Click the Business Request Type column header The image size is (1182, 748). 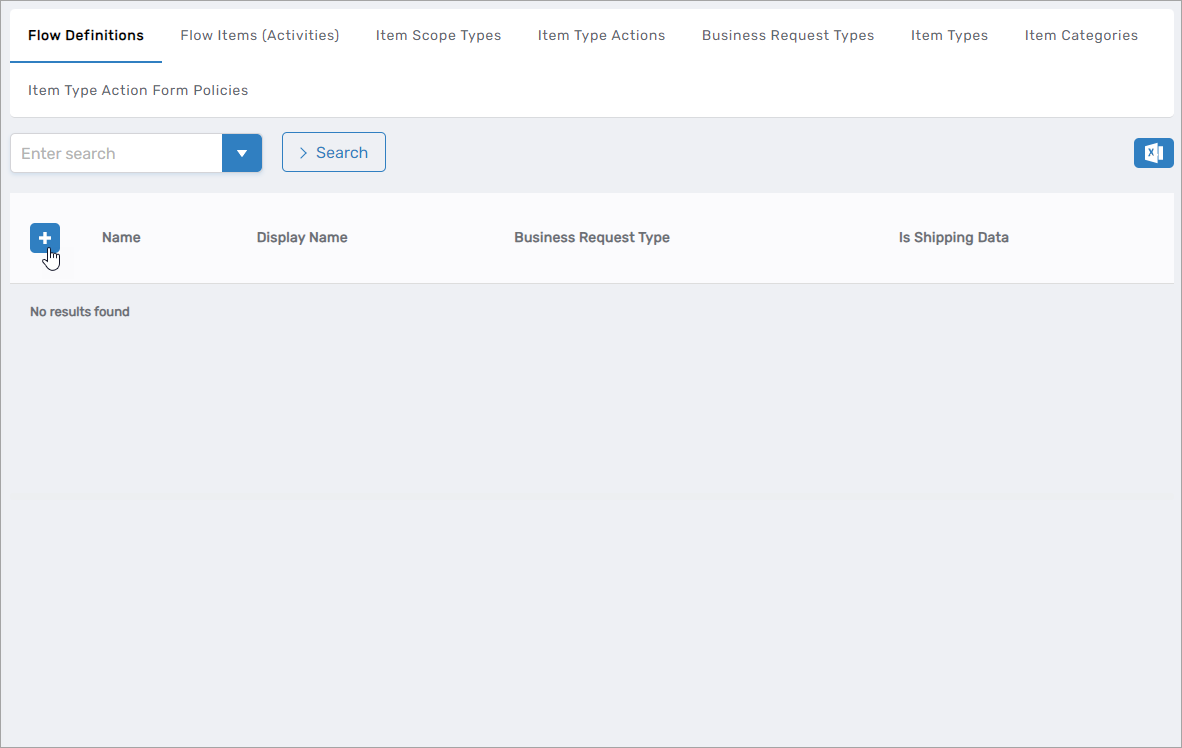[591, 238]
